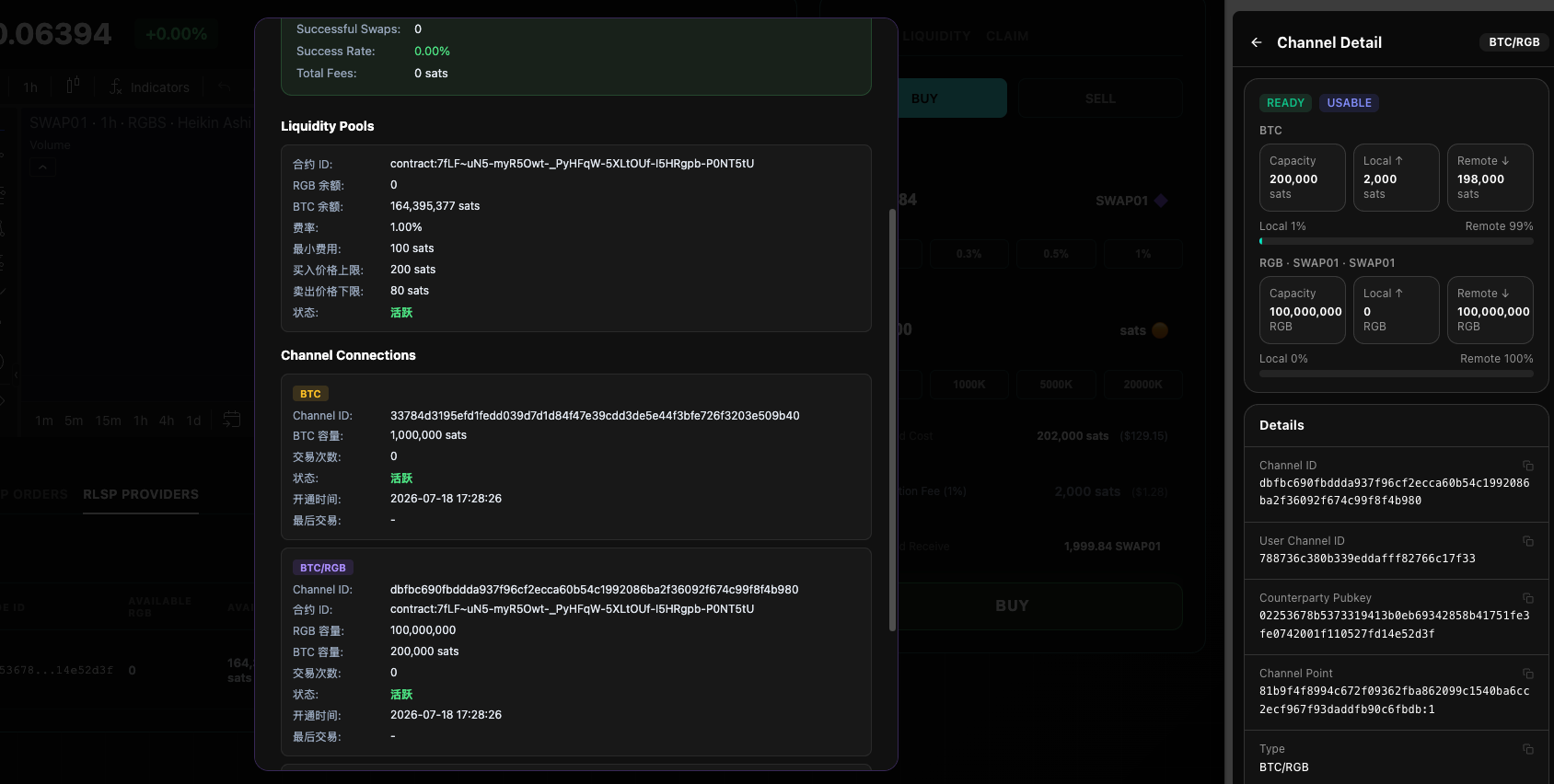This screenshot has width=1554, height=784.
Task: Submit order with the large BUY button
Action: point(1040,605)
